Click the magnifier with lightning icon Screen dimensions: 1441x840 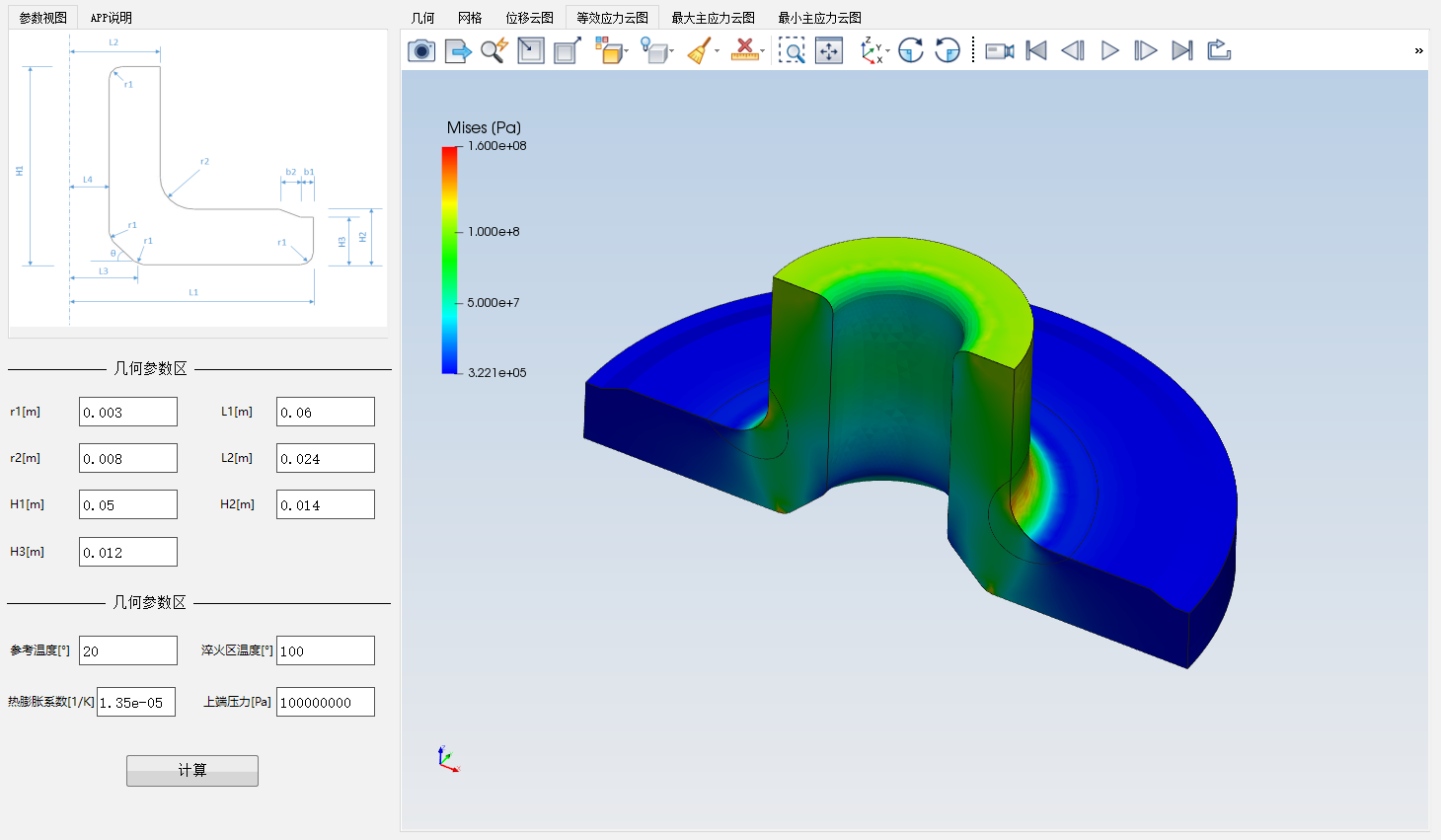coord(494,50)
